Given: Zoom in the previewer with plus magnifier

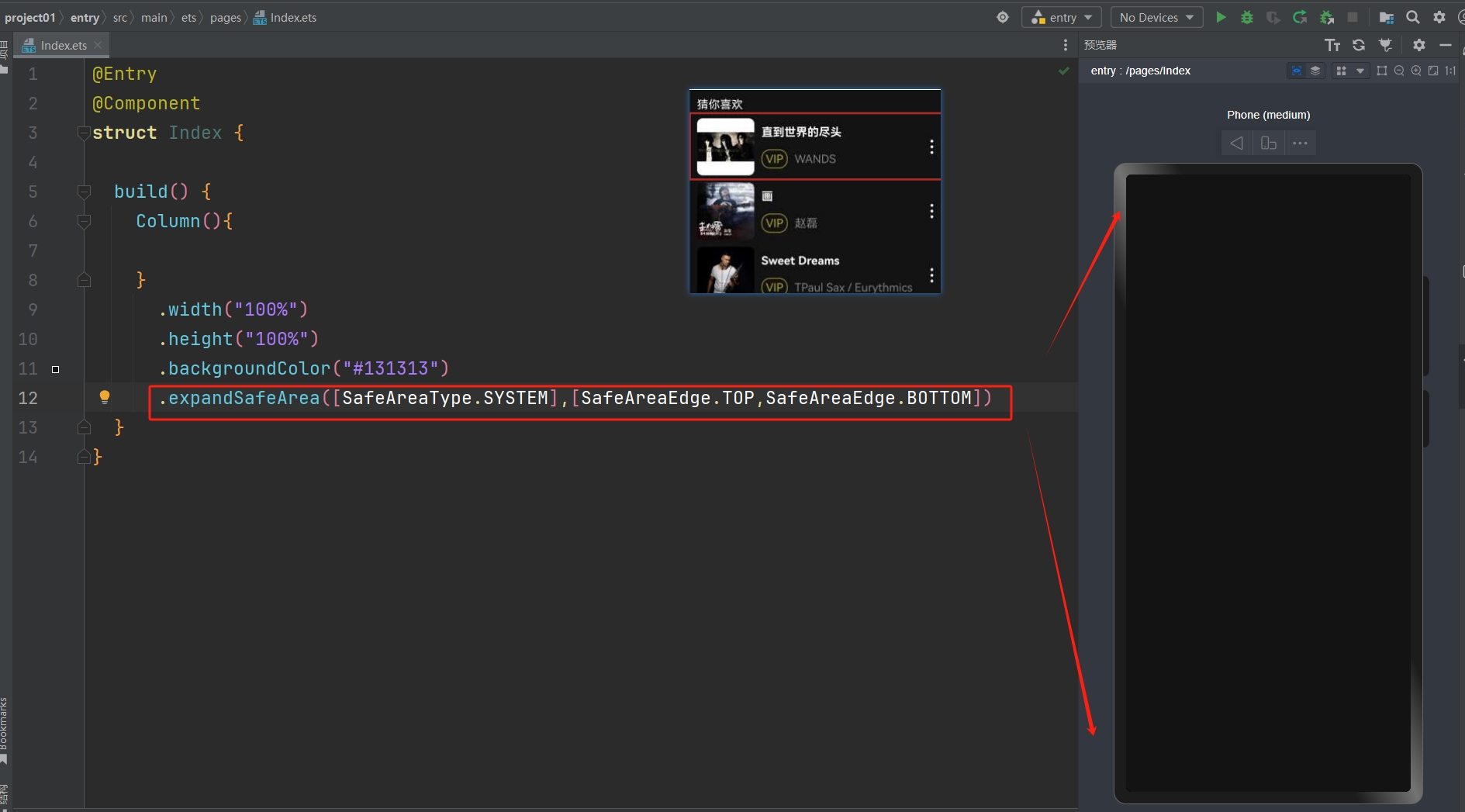Looking at the screenshot, I should coord(1416,71).
